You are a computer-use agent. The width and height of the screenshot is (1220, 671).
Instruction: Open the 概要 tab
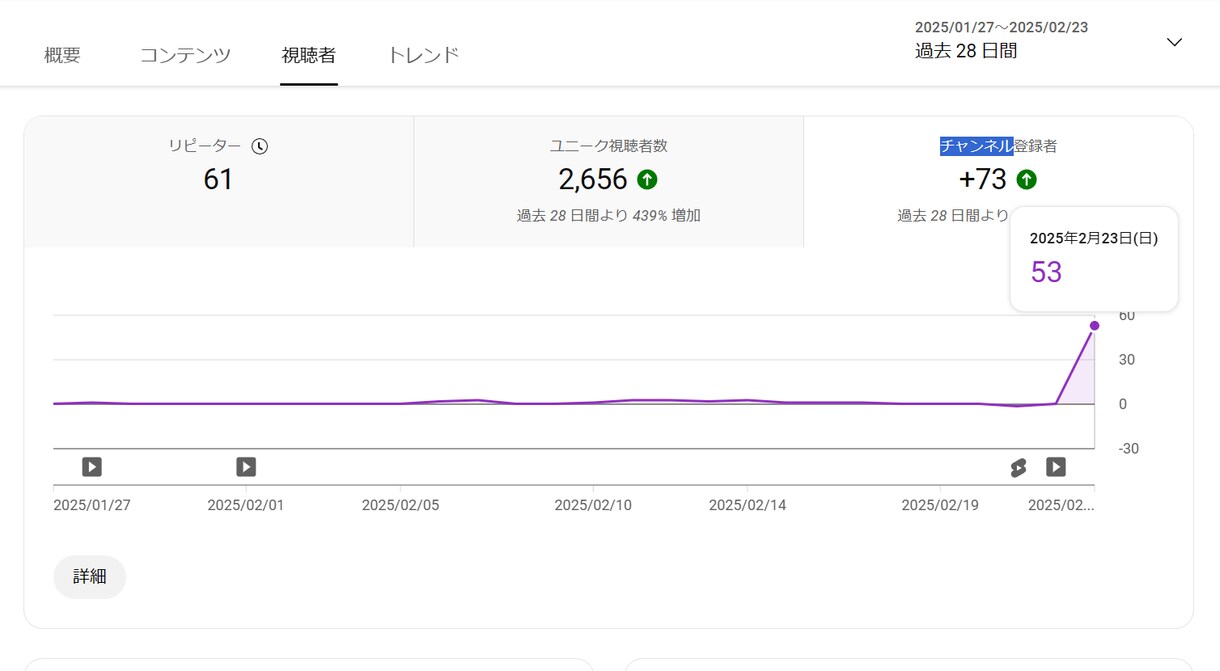pos(62,55)
